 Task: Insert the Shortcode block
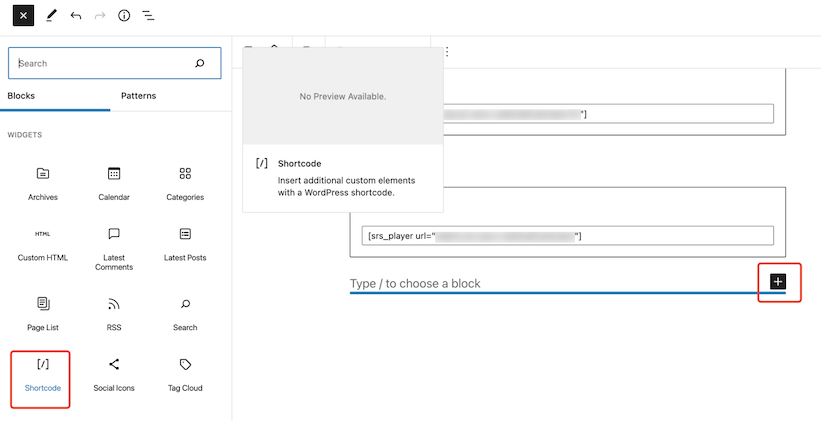[x=43, y=373]
